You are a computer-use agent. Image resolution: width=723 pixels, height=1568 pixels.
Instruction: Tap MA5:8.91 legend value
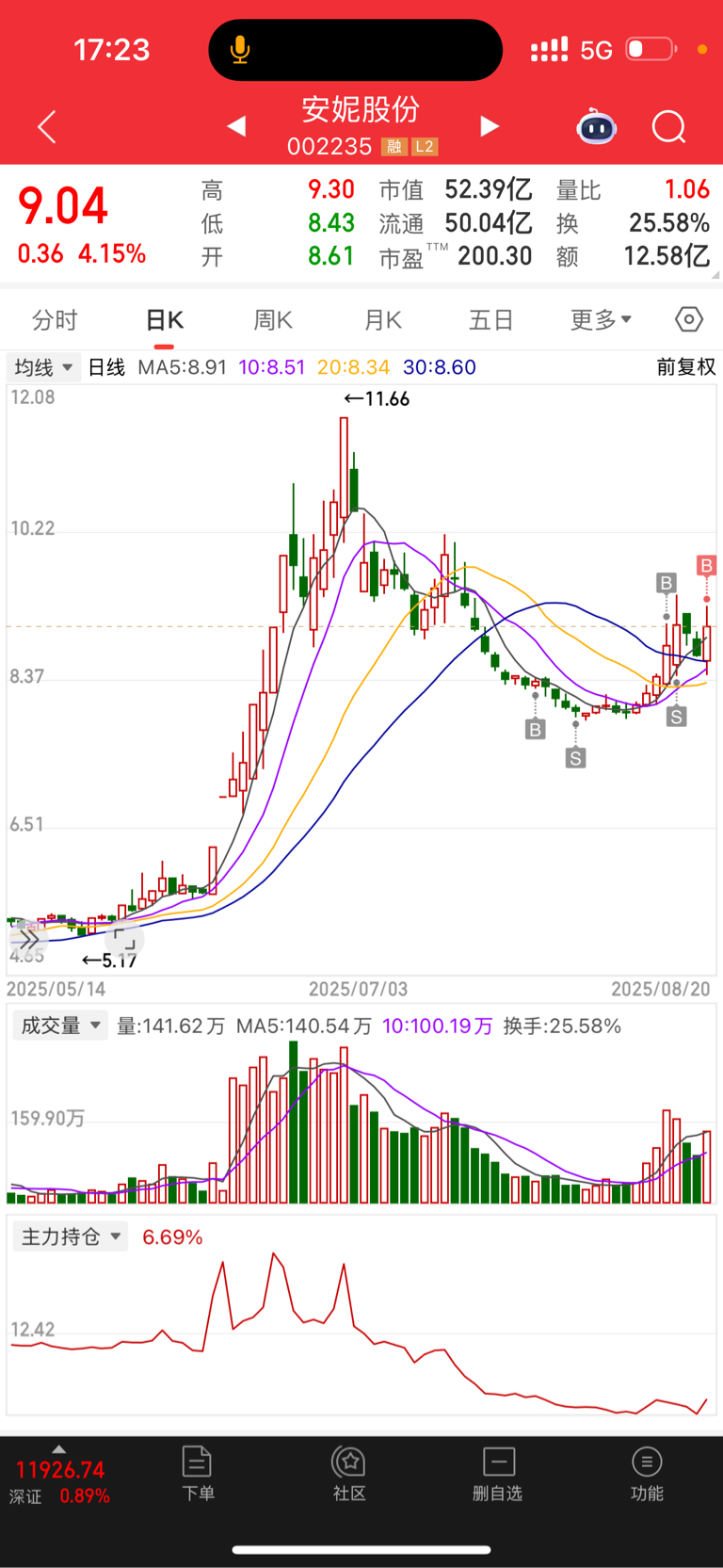(183, 367)
